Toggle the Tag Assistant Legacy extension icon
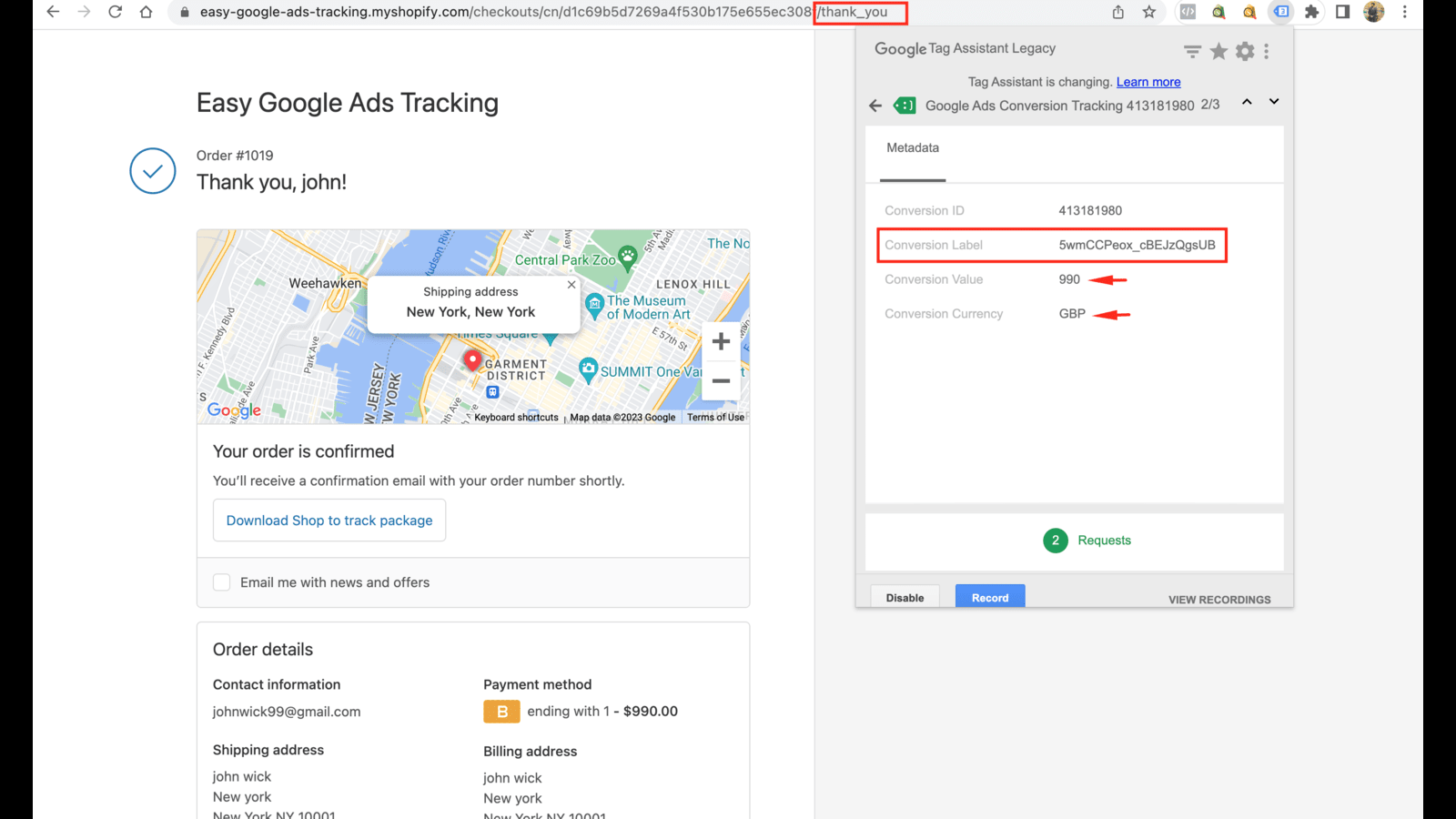Viewport: 1456px width, 819px height. point(1280,12)
